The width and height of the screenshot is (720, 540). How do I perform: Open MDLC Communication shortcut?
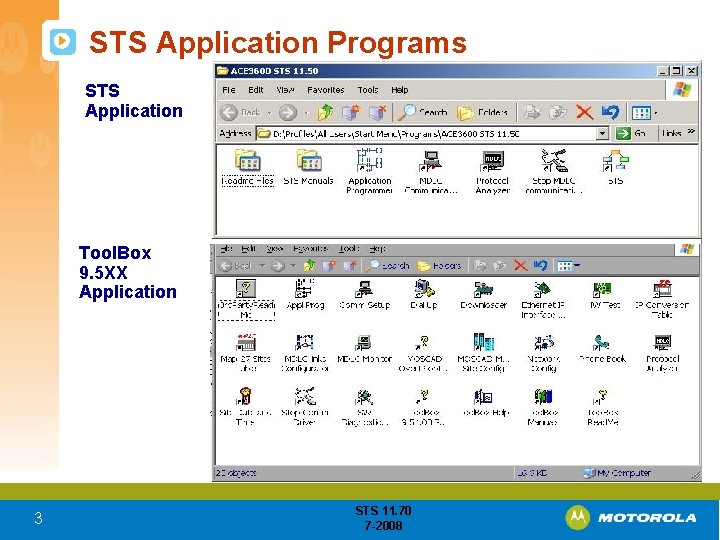click(x=431, y=172)
